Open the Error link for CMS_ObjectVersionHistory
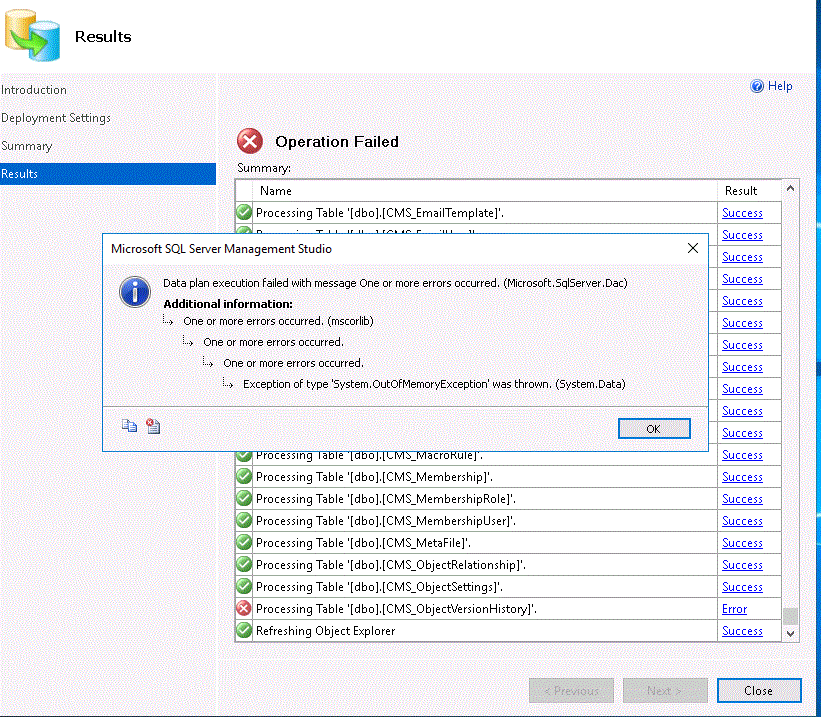Image resolution: width=821 pixels, height=717 pixels. click(733, 608)
